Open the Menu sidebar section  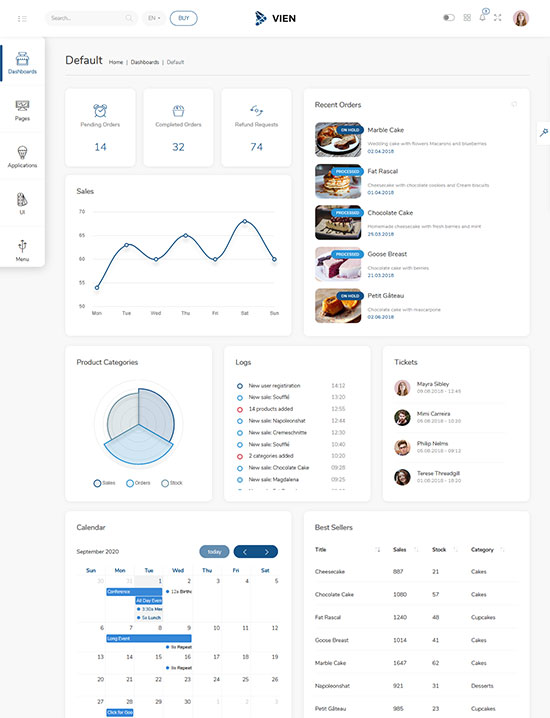click(22, 250)
